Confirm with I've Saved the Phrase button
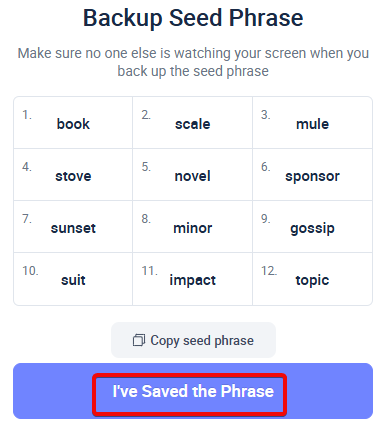The height and width of the screenshot is (428, 386). [x=193, y=391]
